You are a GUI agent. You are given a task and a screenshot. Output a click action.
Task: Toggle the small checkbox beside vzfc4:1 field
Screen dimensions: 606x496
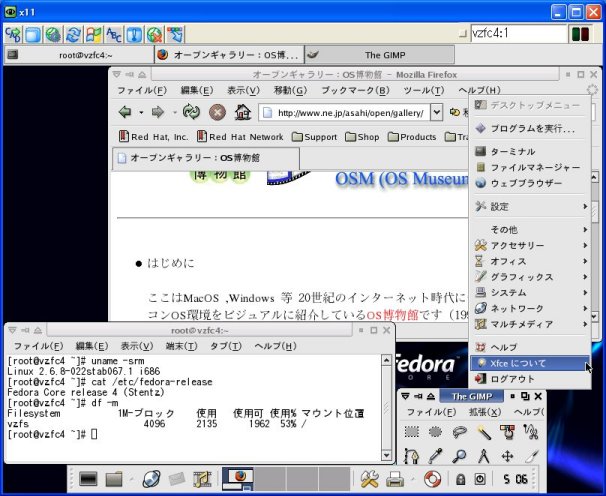point(463,34)
